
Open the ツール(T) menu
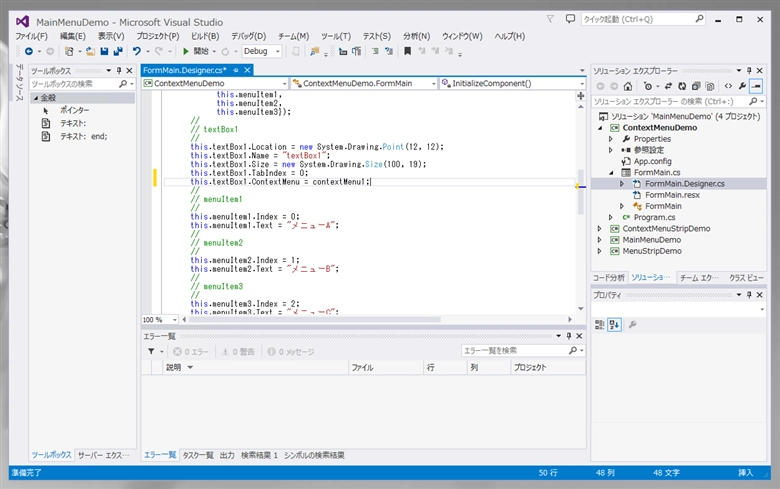[x=335, y=36]
